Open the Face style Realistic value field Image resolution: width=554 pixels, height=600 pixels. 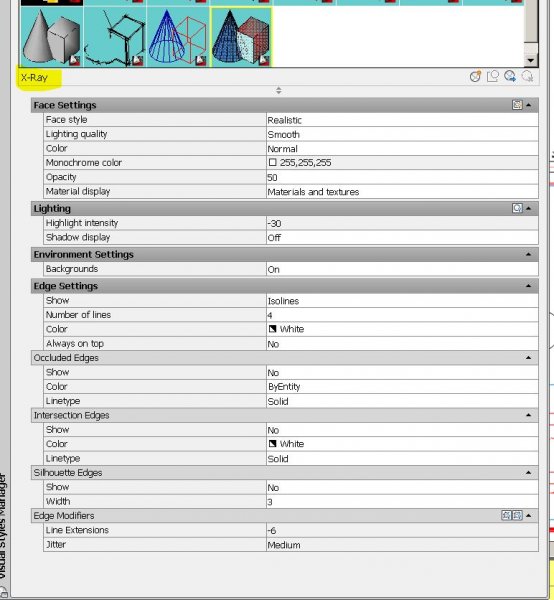tap(402, 120)
